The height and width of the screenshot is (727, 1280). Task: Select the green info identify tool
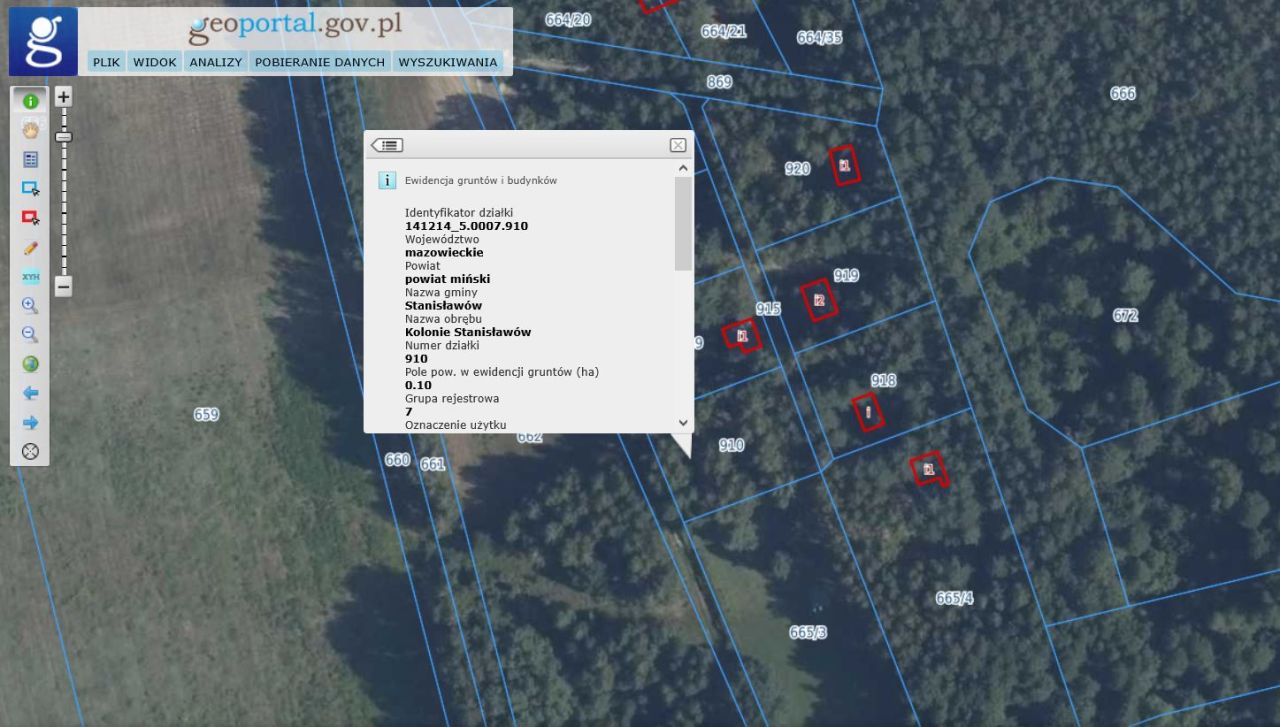30,101
